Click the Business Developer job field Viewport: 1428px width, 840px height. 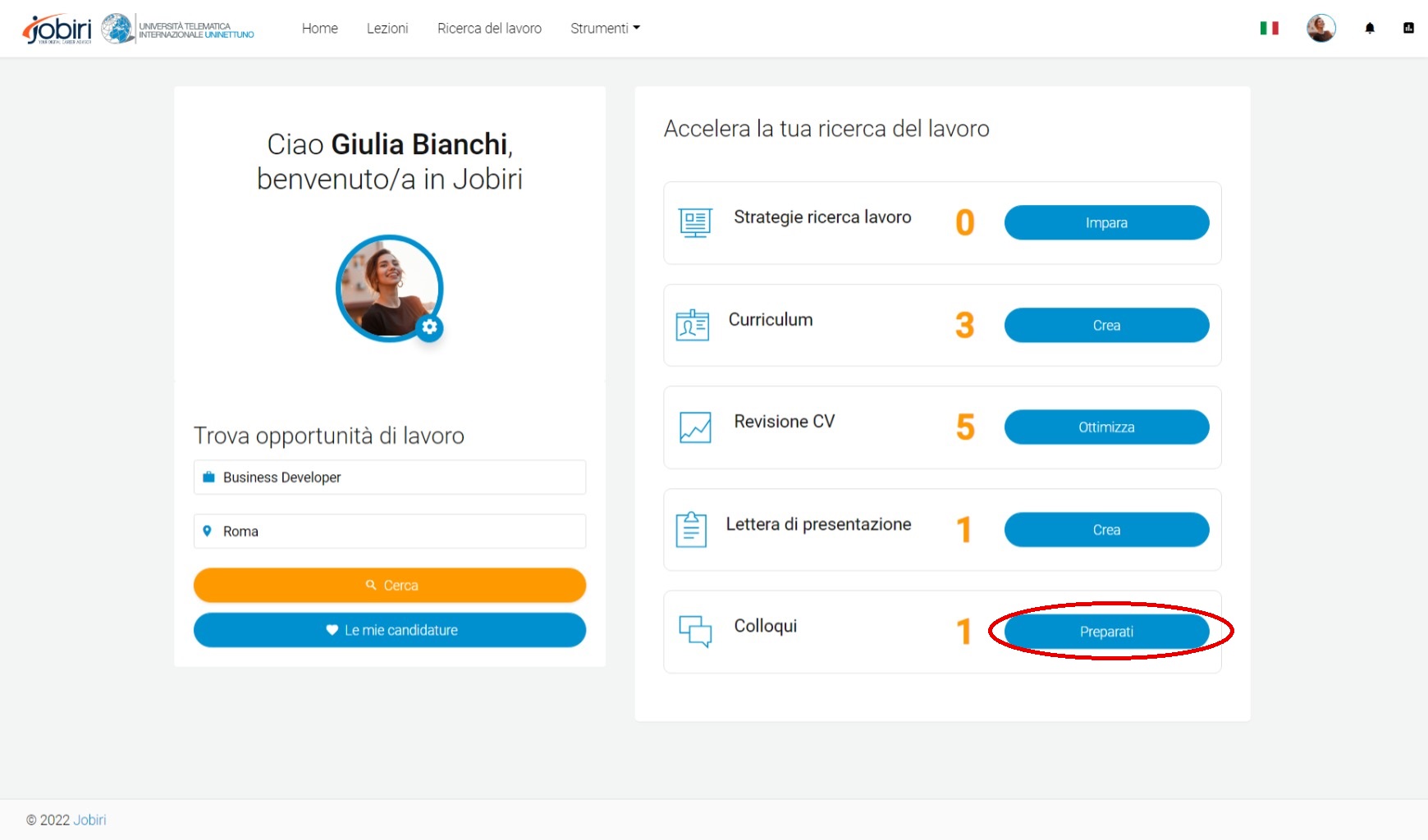point(390,477)
